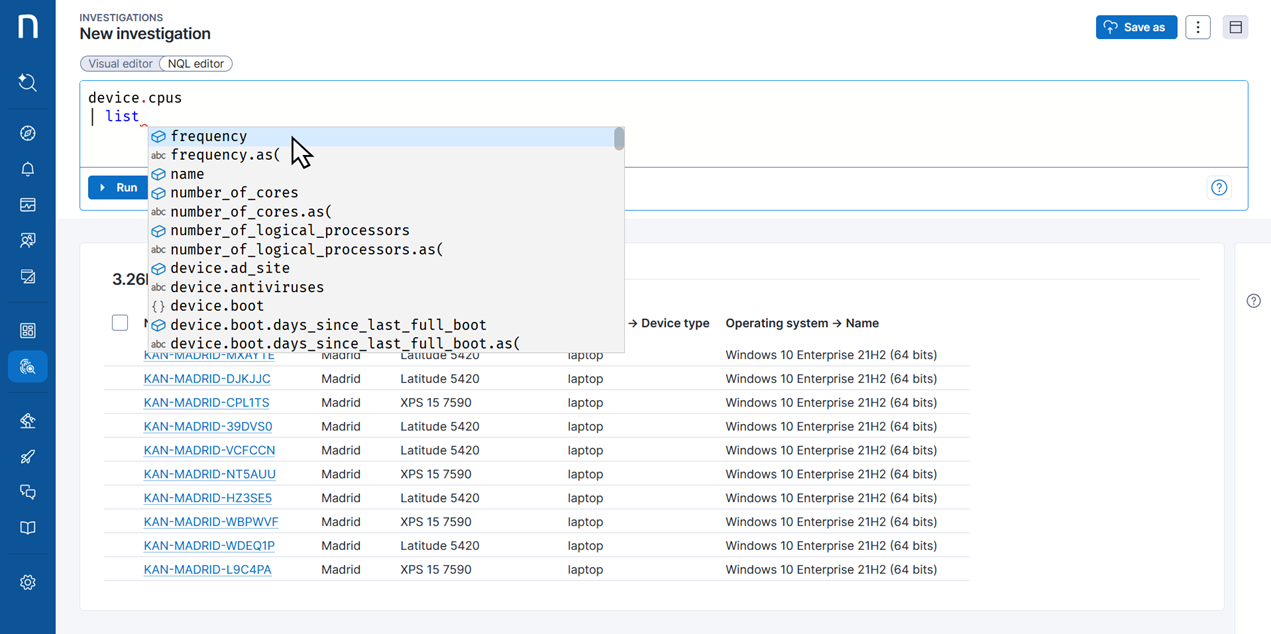Image resolution: width=1271 pixels, height=634 pixels.
Task: Open alerts bell icon in sidebar
Action: 27,169
